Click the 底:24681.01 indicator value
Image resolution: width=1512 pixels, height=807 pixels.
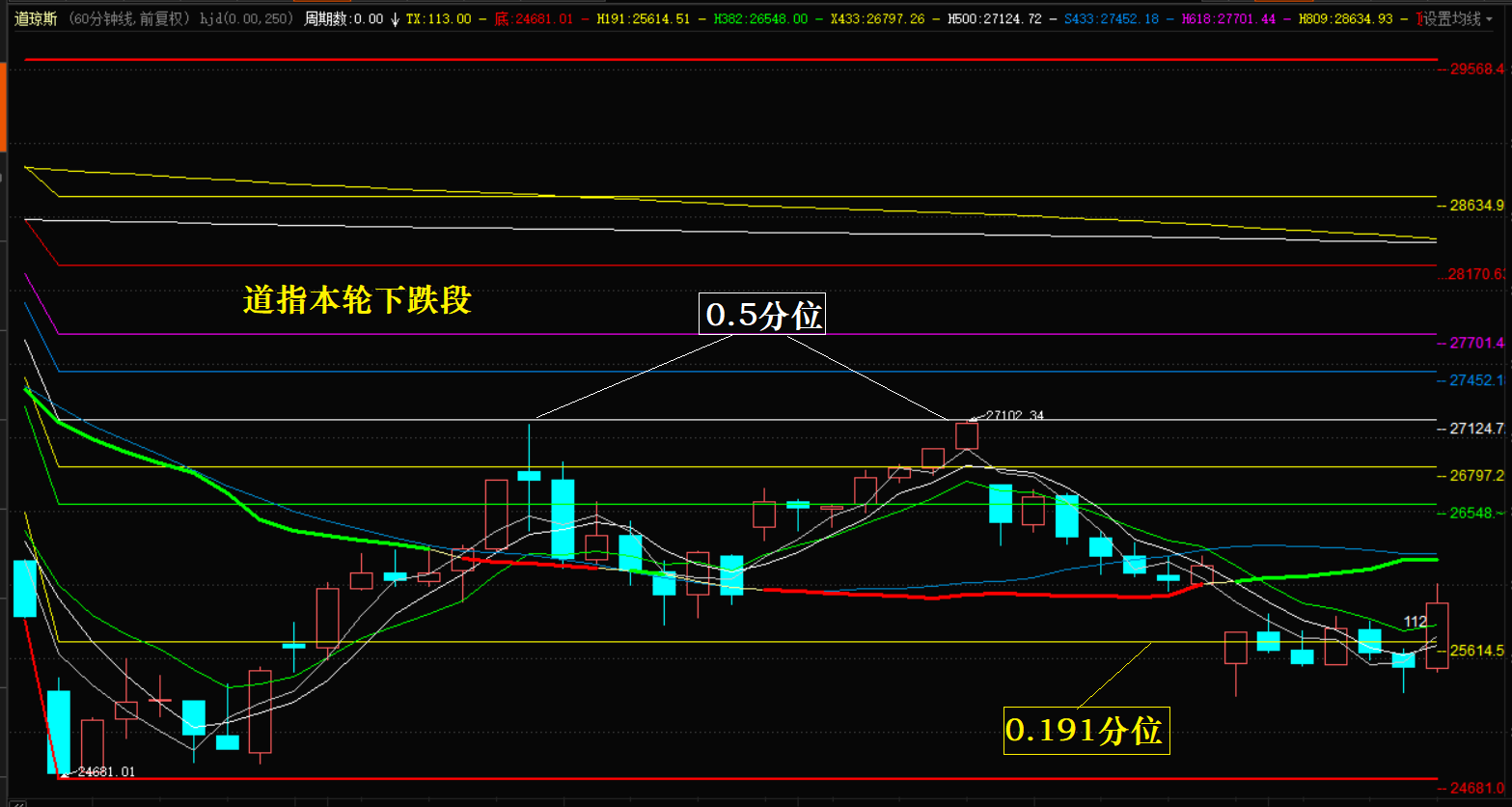[x=534, y=18]
